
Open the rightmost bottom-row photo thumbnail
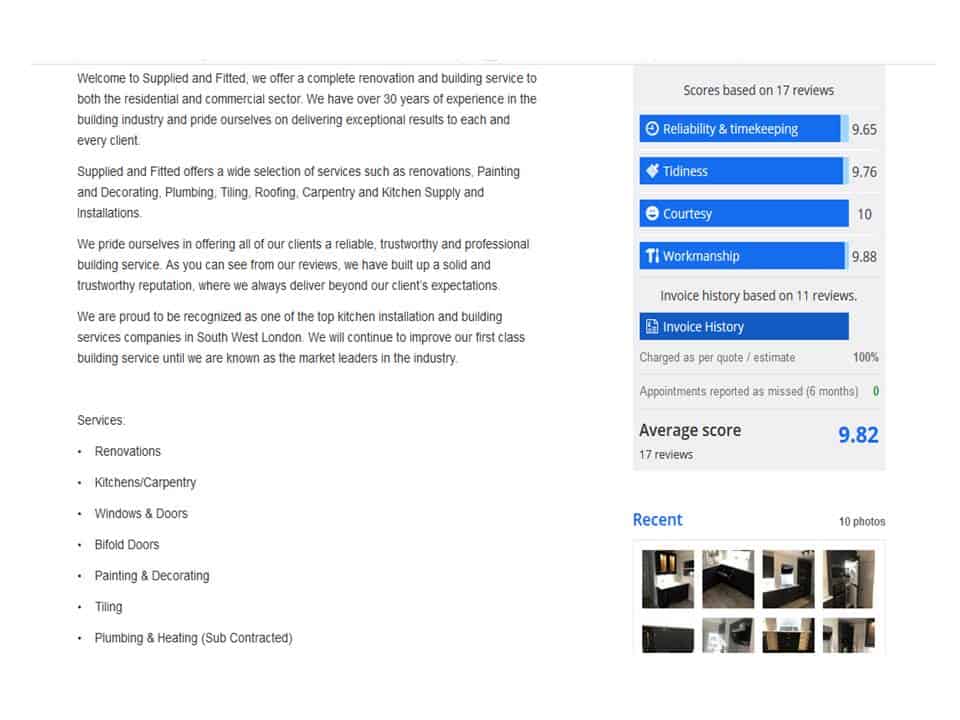[x=848, y=637]
